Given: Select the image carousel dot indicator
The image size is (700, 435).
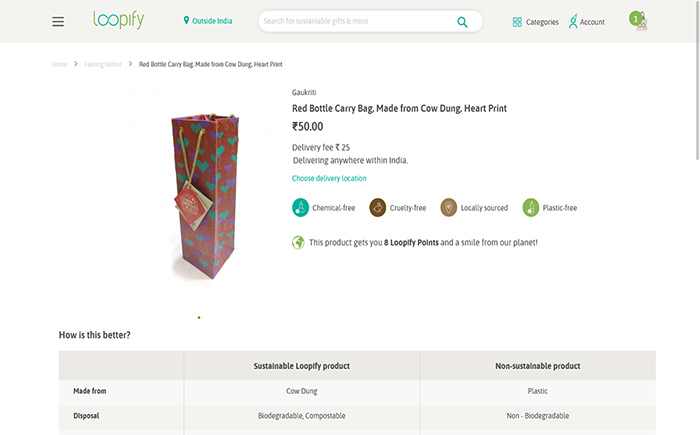Looking at the screenshot, I should (199, 318).
